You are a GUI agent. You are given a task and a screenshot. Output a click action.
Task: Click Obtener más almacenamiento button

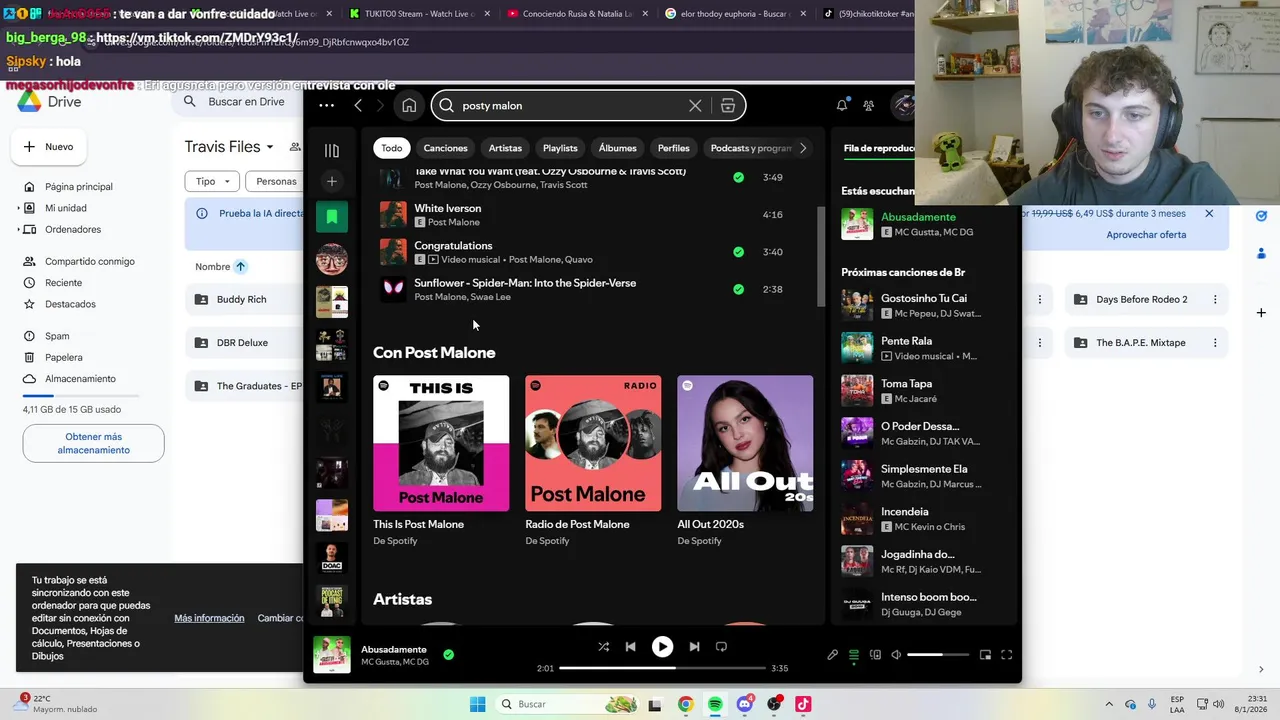94,443
